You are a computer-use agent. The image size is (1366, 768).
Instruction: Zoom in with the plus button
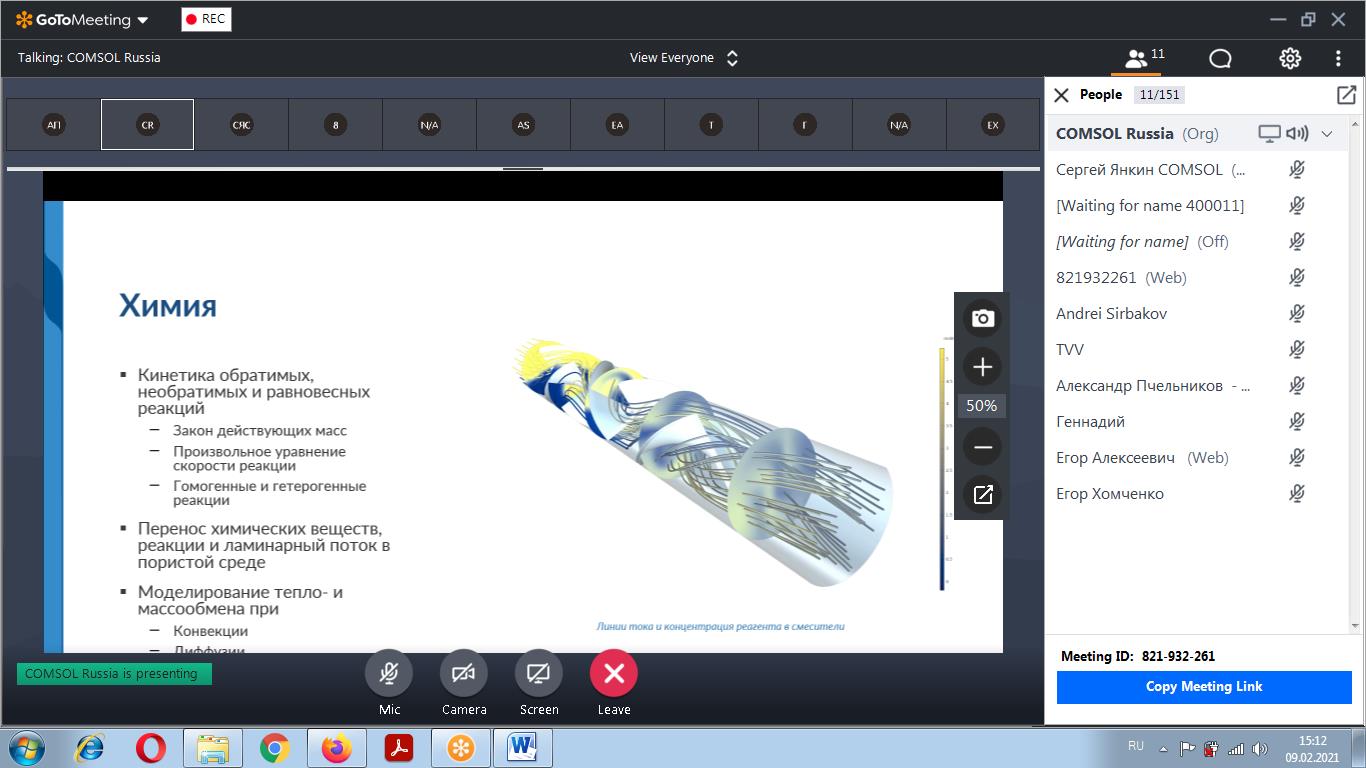tap(982, 367)
